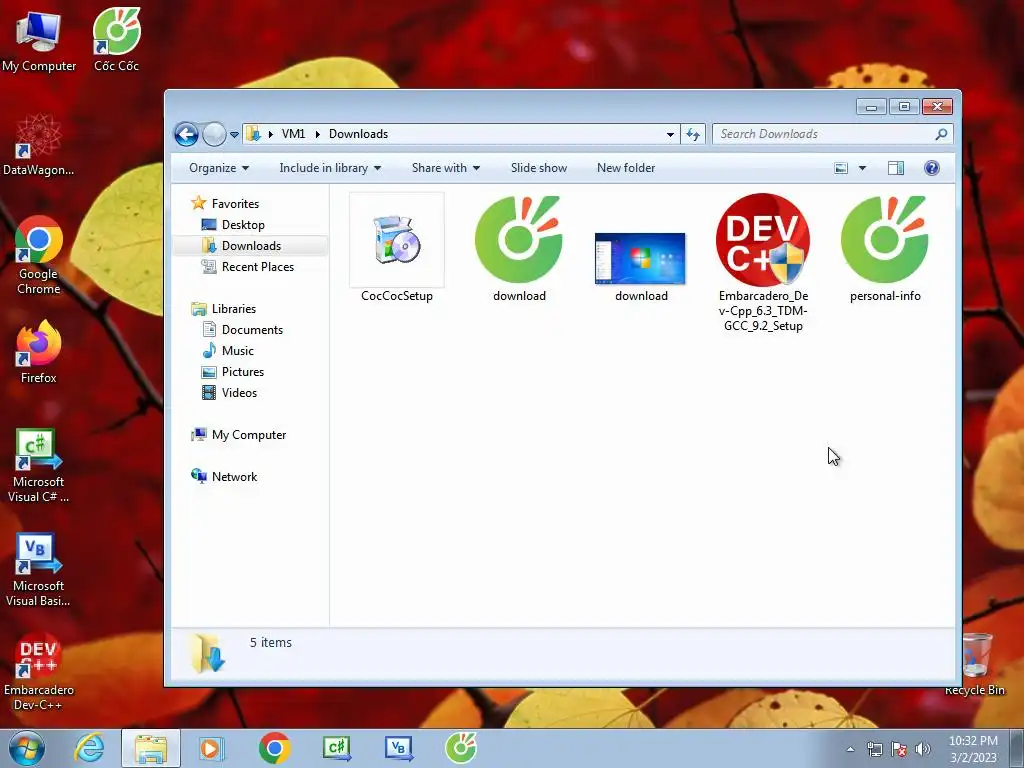Viewport: 1024px width, 768px height.
Task: Launch Windows Media Player from taskbar
Action: [x=210, y=748]
